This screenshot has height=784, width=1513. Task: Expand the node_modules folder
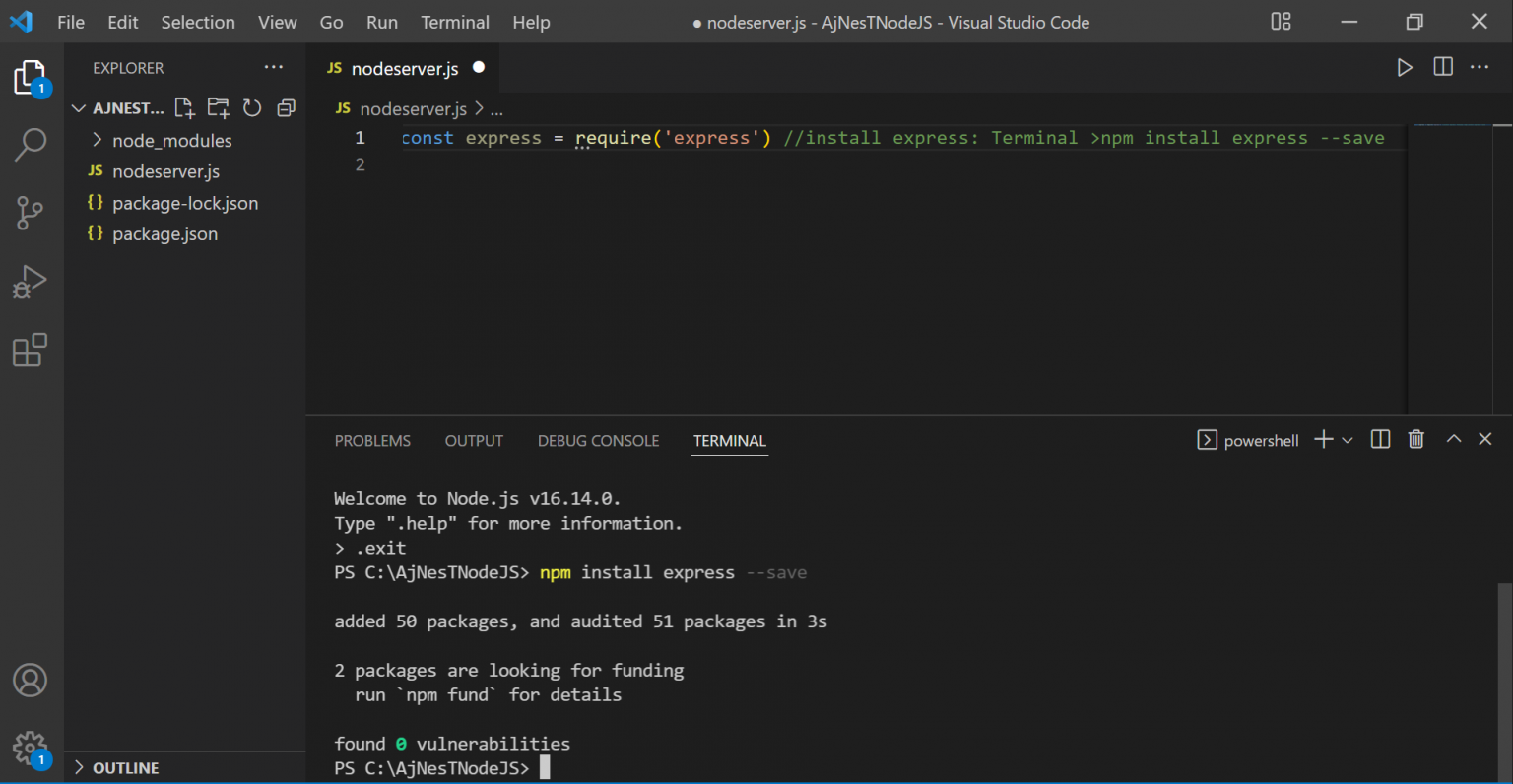(171, 141)
